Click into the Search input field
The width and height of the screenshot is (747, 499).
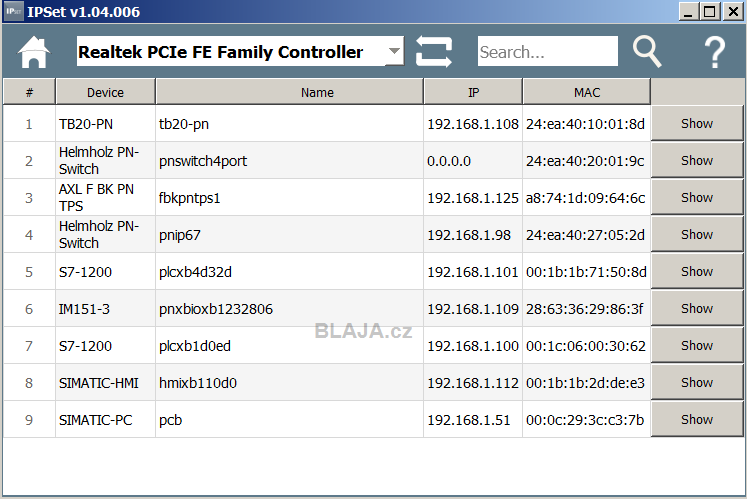coord(548,51)
